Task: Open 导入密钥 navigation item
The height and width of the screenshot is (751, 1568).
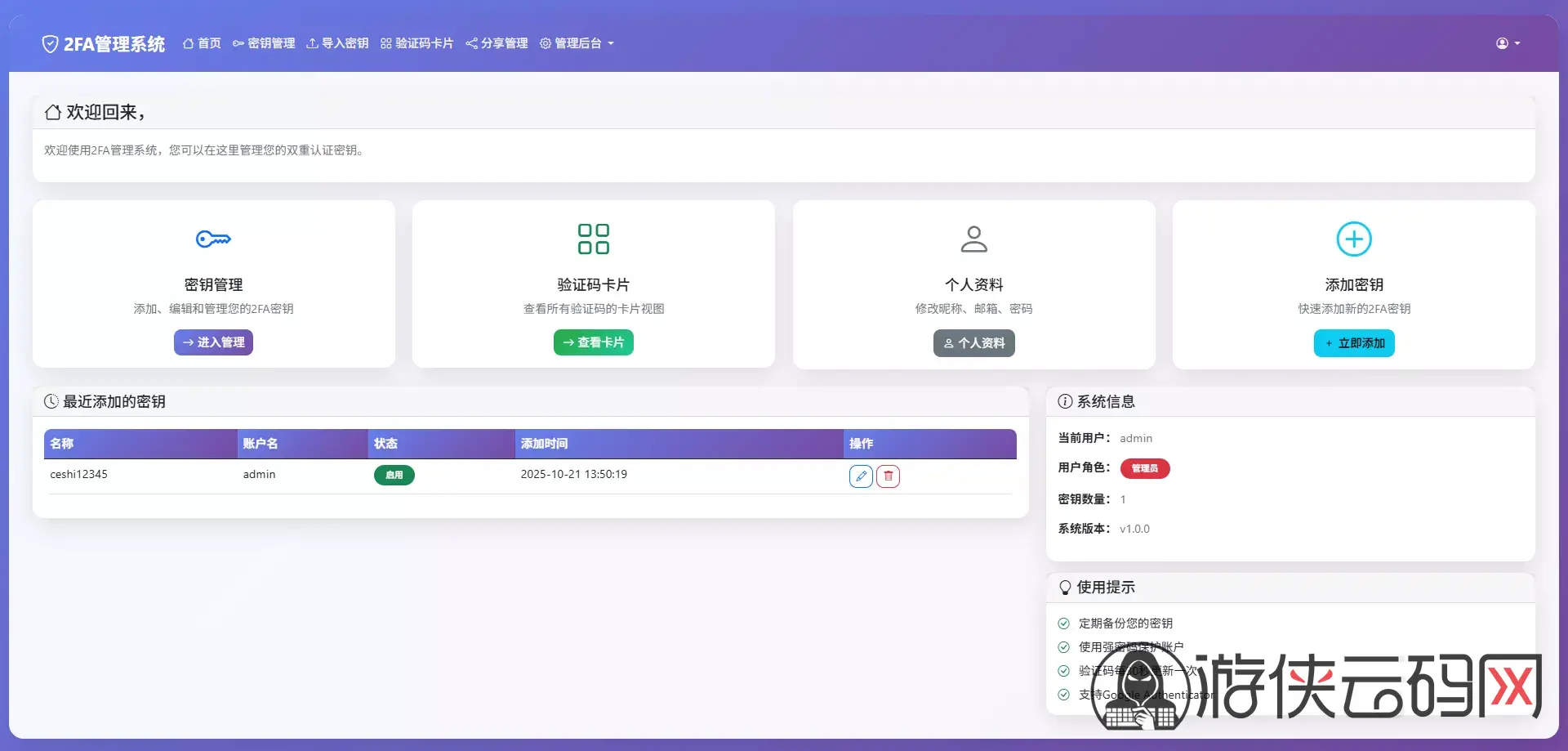Action: point(337,43)
